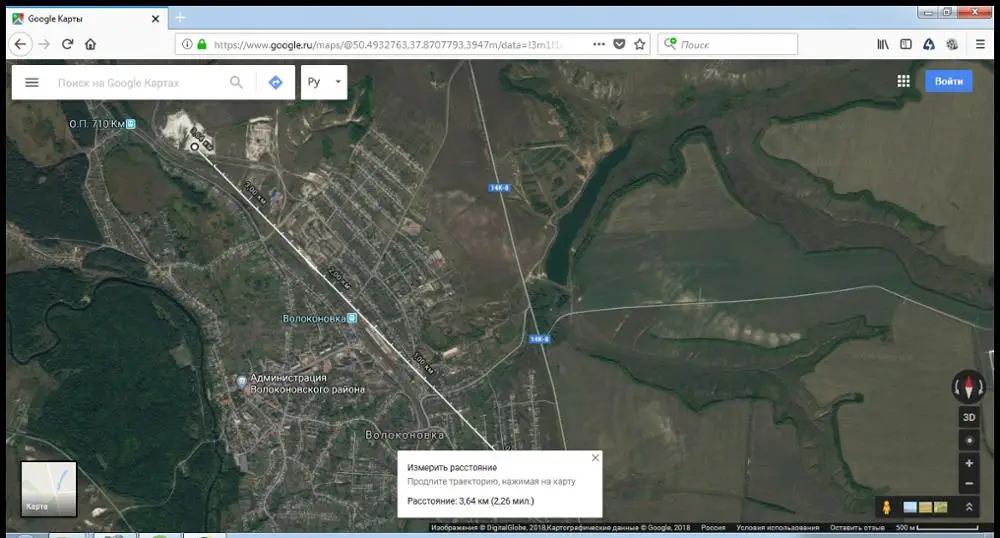
Task: Show my current location
Action: pyautogui.click(x=969, y=440)
